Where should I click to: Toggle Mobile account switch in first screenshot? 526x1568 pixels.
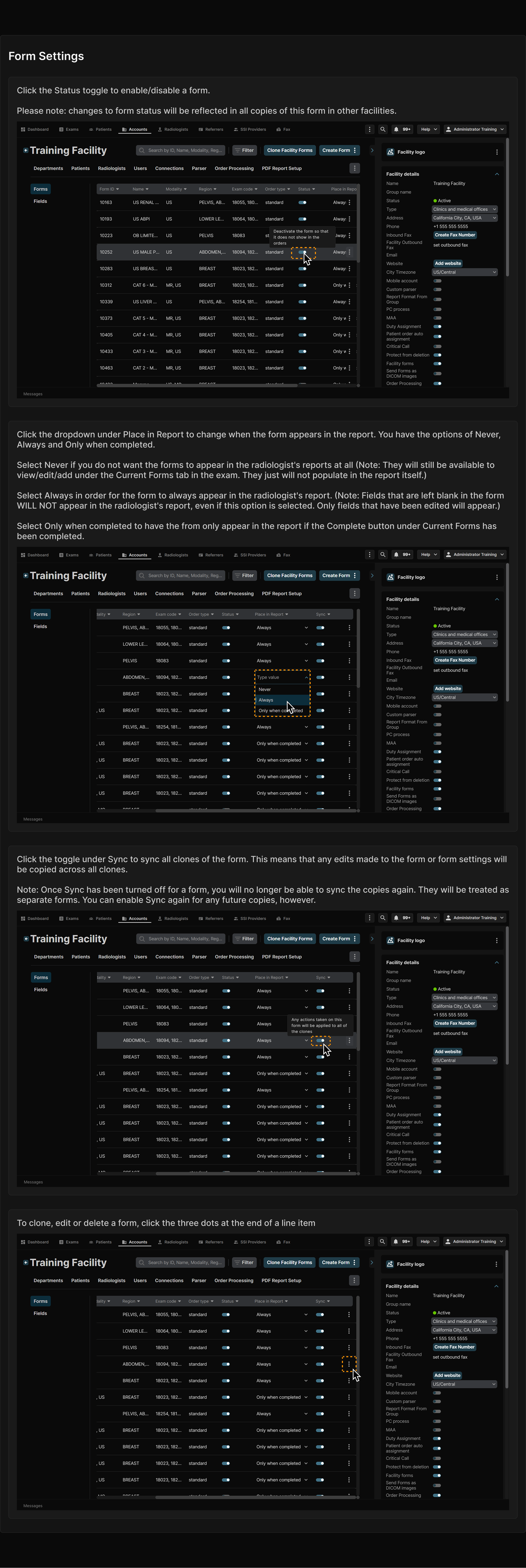click(x=437, y=281)
